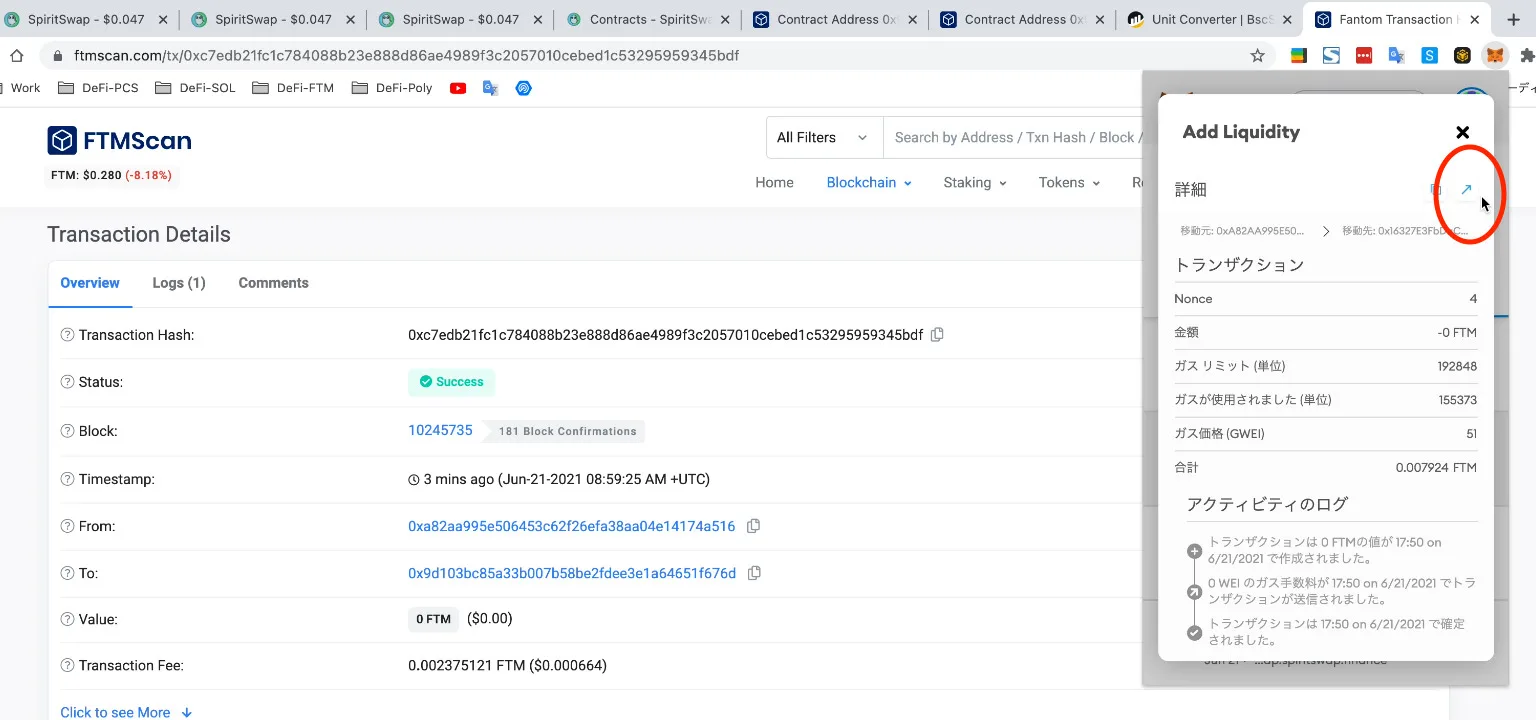Open Chrome extensions puzzle icon
1536x720 pixels.
[1527, 56]
